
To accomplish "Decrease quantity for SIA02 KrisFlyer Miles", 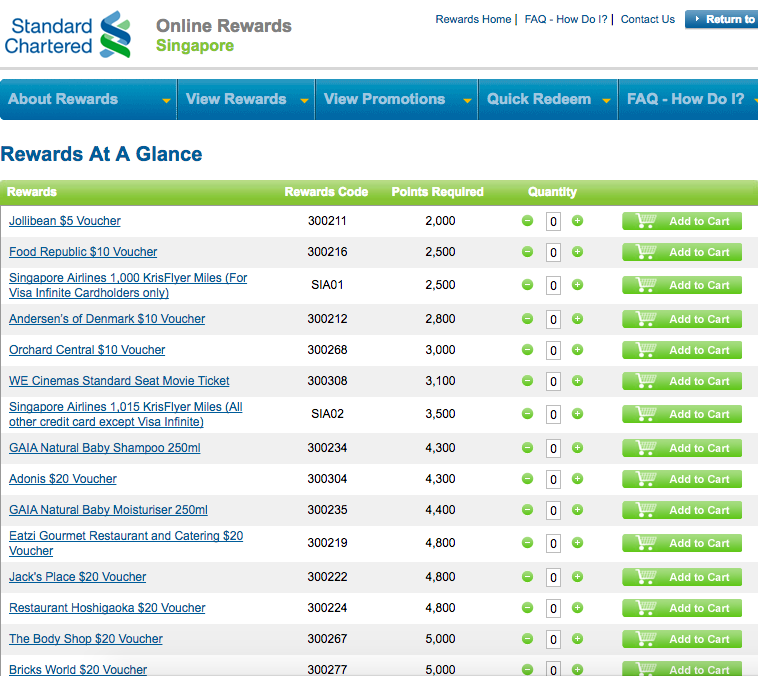I will pyautogui.click(x=527, y=414).
